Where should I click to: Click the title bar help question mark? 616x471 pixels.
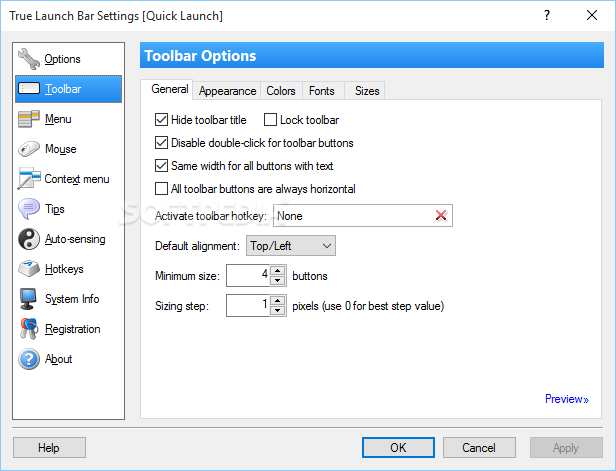(x=547, y=15)
